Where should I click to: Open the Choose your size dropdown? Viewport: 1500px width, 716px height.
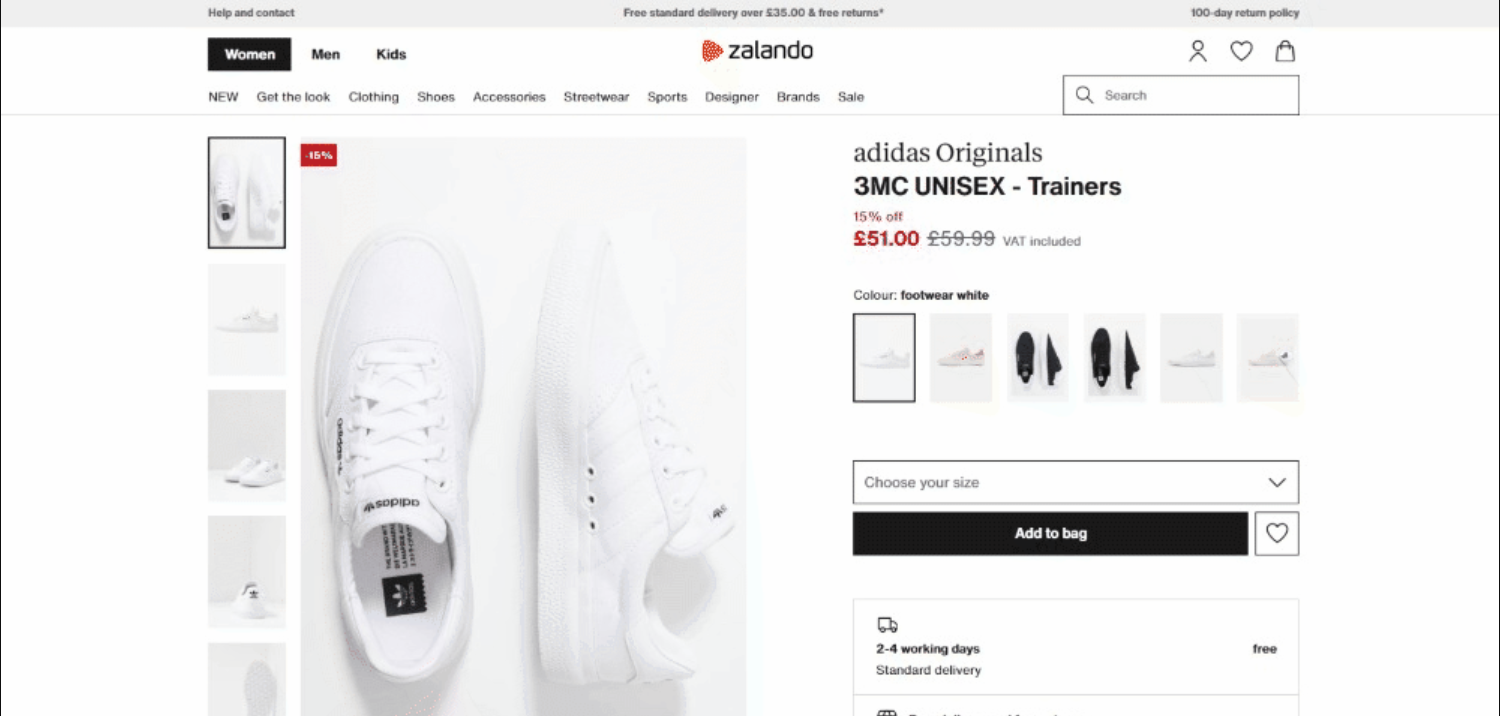pyautogui.click(x=1075, y=482)
